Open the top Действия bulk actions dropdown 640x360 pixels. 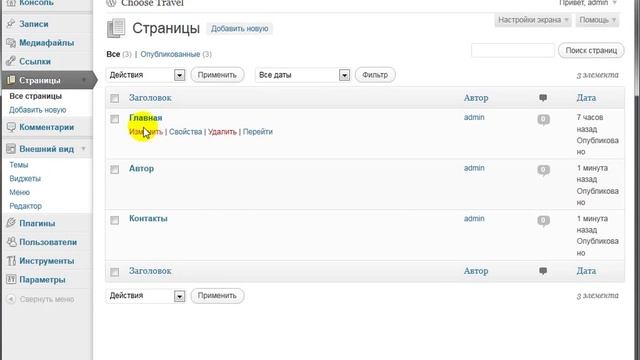145,75
